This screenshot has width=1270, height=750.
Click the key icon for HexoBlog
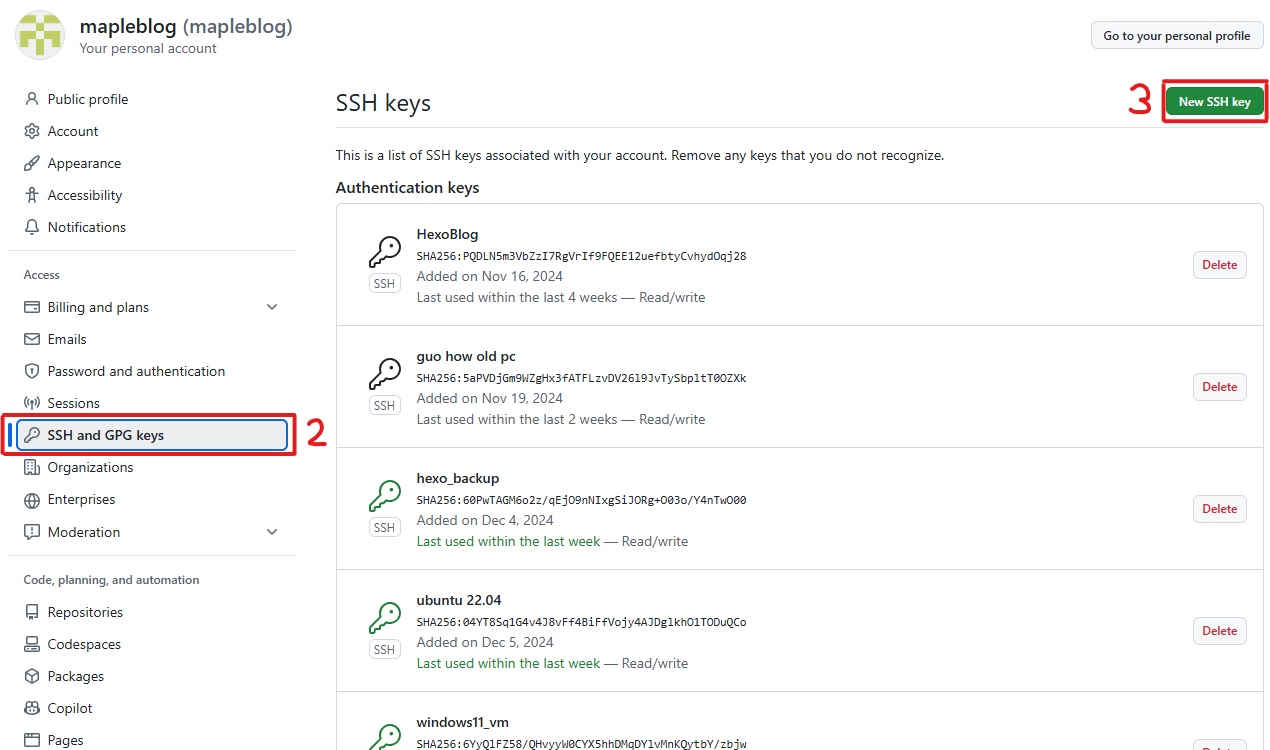click(x=385, y=252)
